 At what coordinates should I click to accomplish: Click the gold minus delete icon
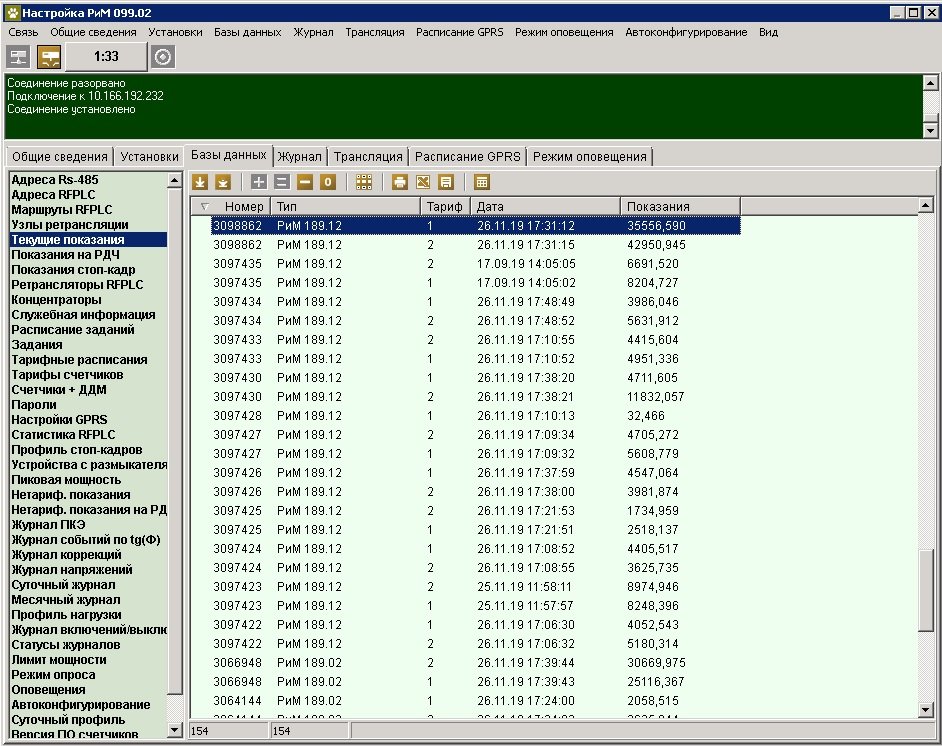(305, 182)
